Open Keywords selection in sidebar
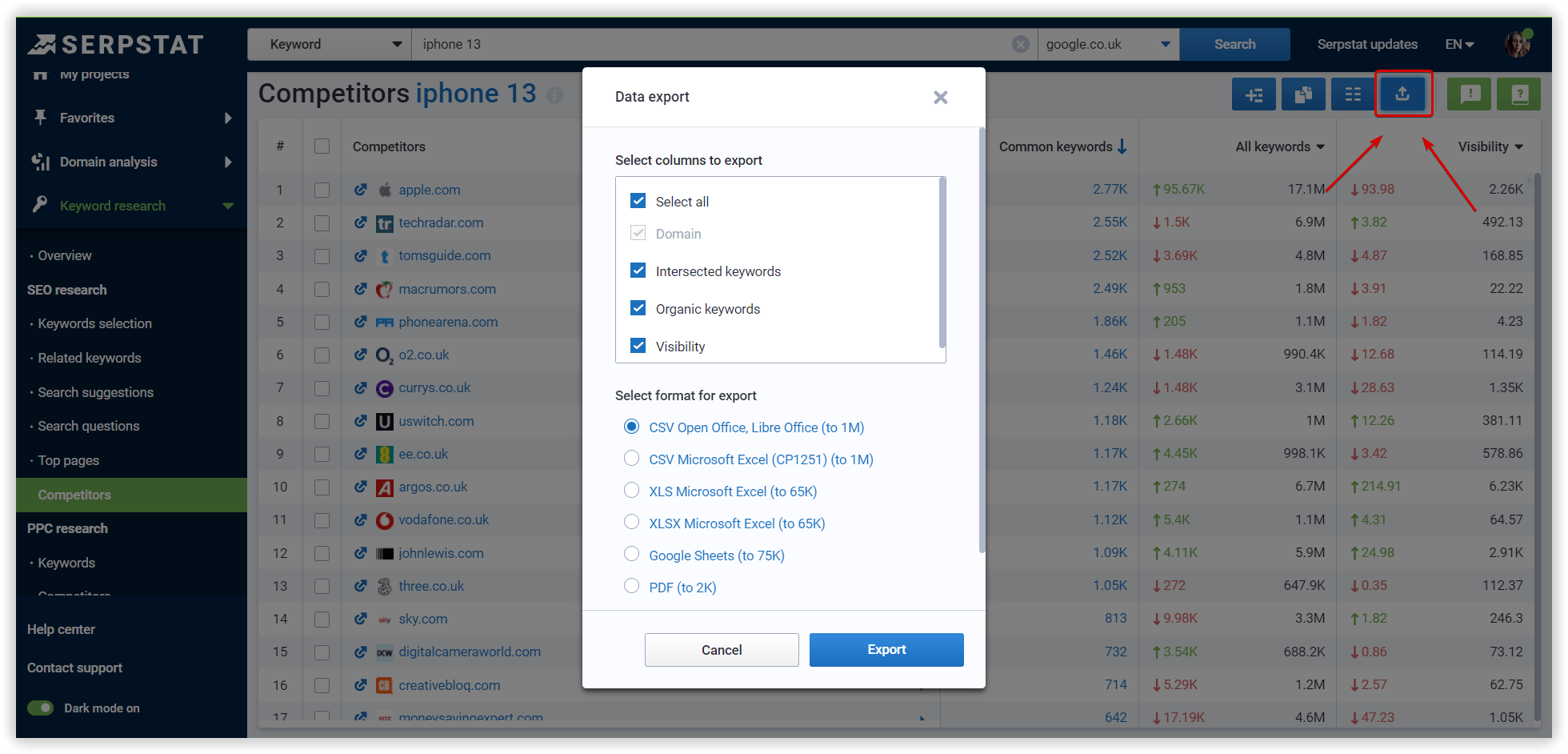Viewport: 1568px width, 754px height. [94, 323]
